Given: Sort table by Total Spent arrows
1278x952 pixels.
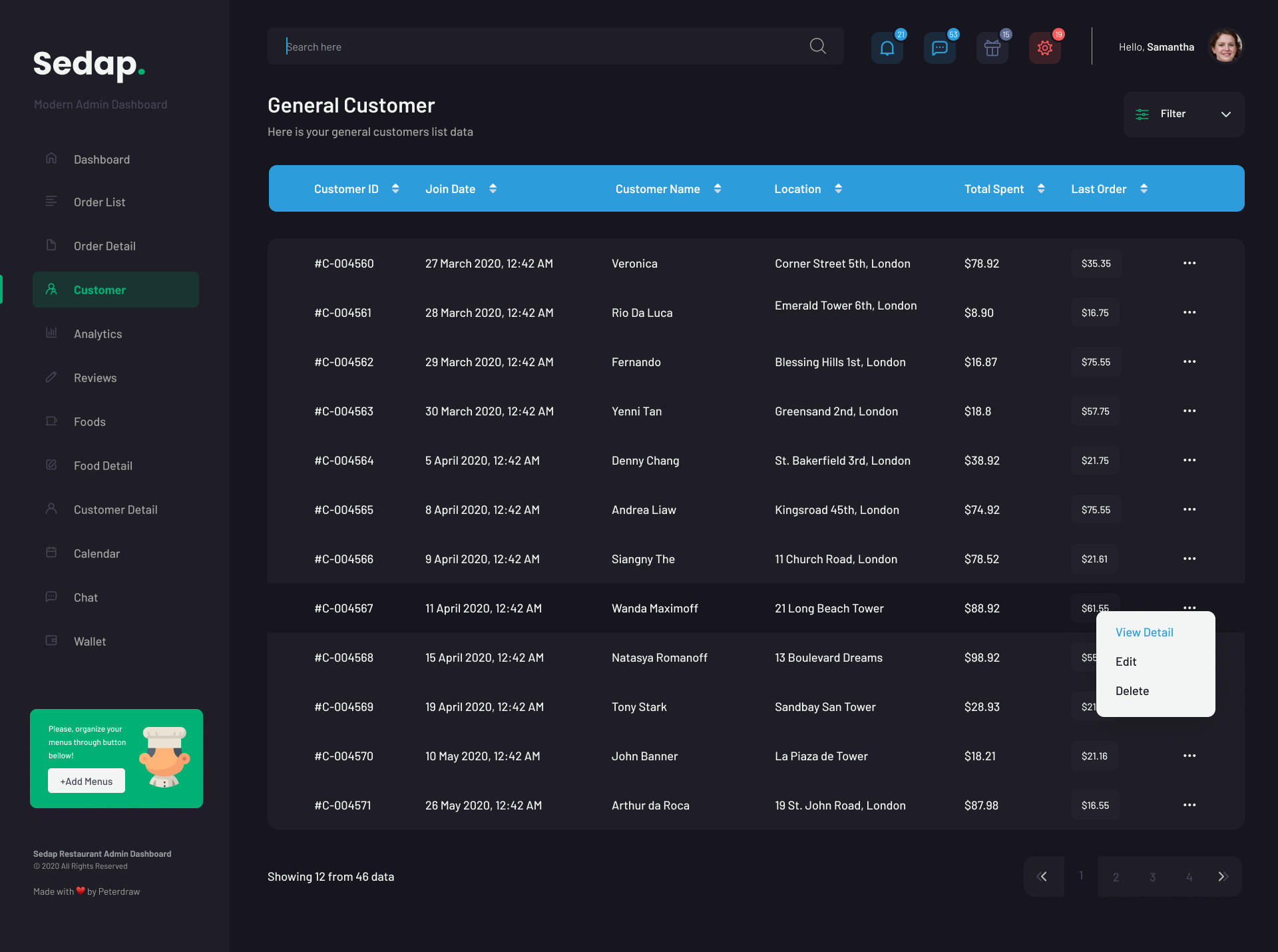Looking at the screenshot, I should [x=1041, y=188].
